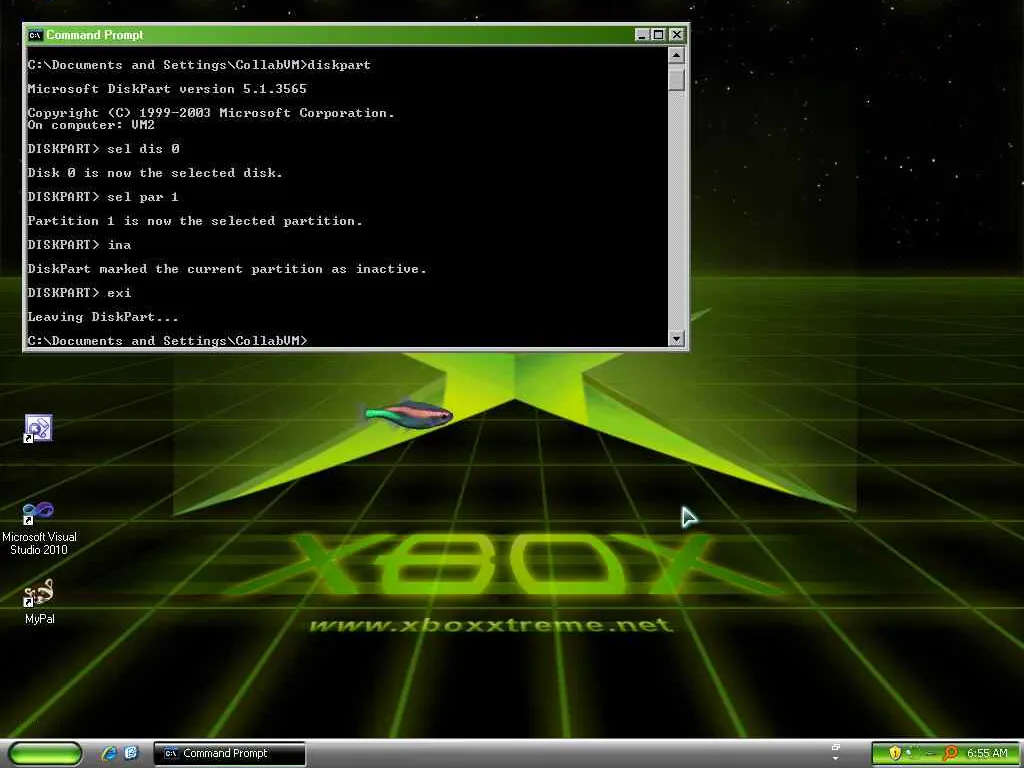Click the 'DISKPART> exi' command line
Viewport: 1024px width, 768px height.
[x=79, y=293]
